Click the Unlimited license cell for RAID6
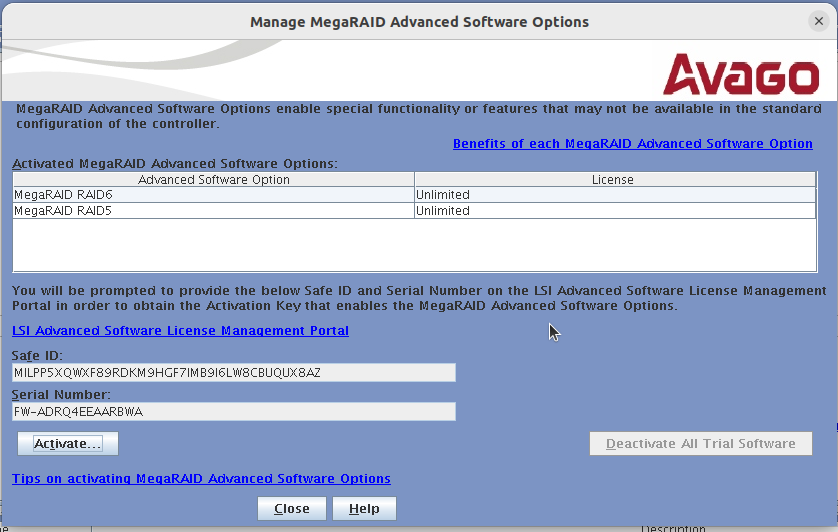Image resolution: width=838 pixels, height=532 pixels. (x=615, y=195)
